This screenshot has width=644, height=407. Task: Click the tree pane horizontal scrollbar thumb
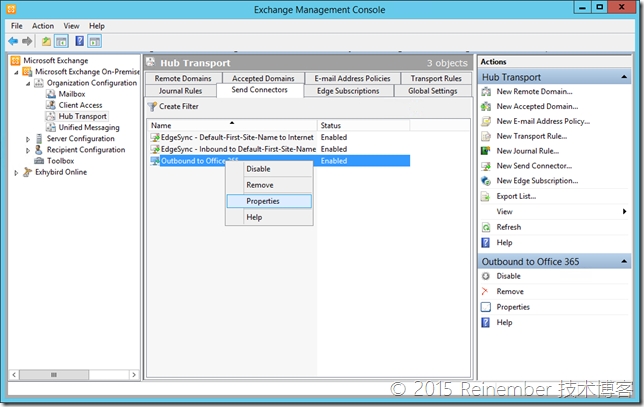coord(54,375)
